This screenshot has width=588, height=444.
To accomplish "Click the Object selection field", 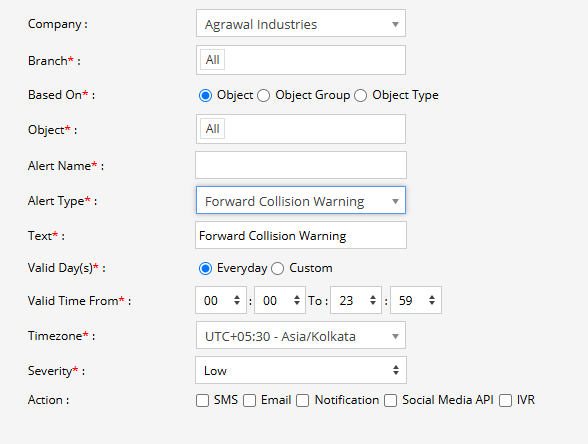I will click(301, 129).
